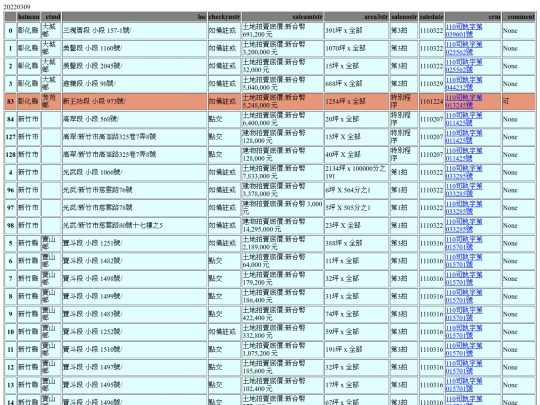
Task: Click the price cell showing '7,833,000元'
Action: (282, 172)
